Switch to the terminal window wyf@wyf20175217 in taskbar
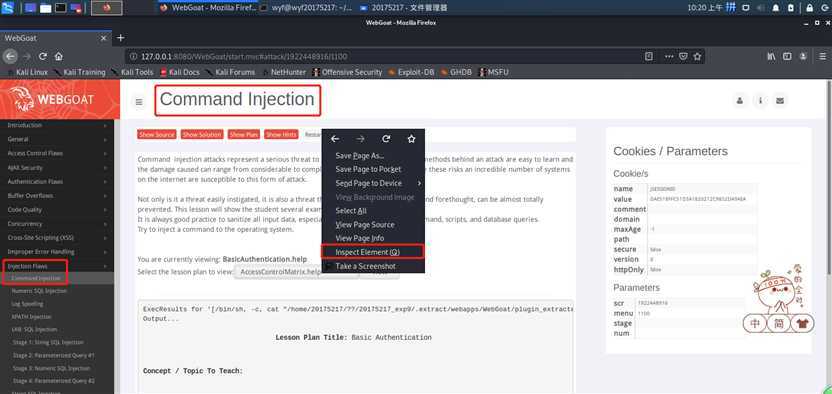832x394 pixels. (306, 7)
